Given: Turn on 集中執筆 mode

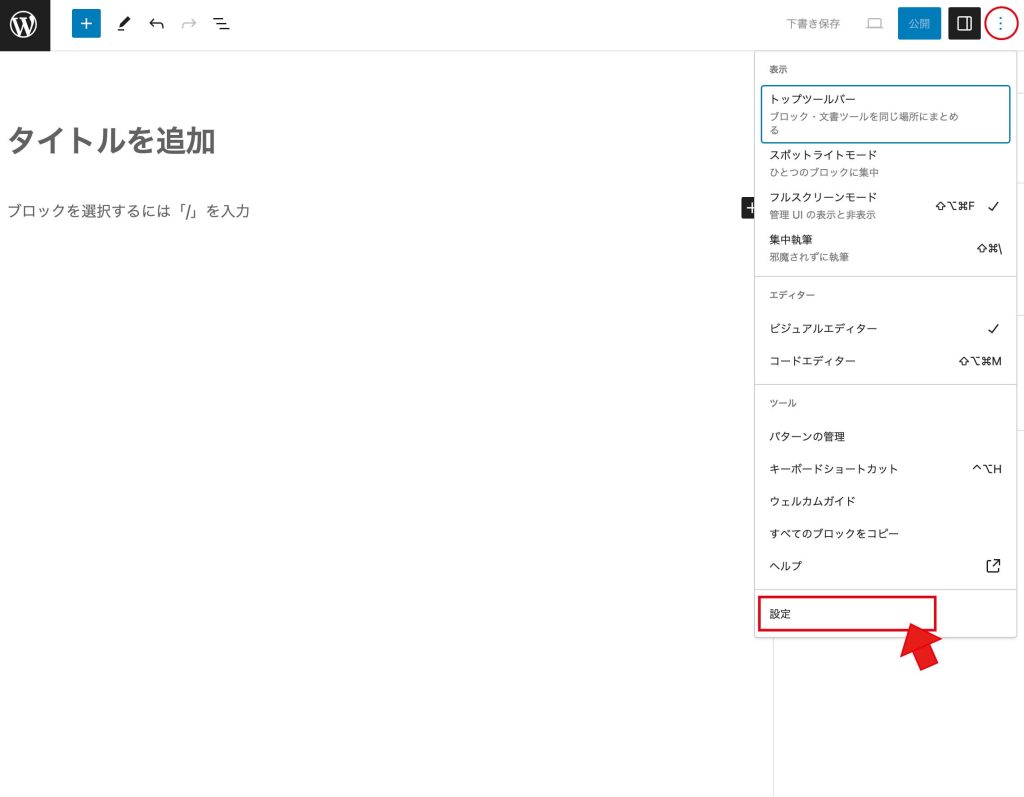Looking at the screenshot, I should click(x=885, y=248).
